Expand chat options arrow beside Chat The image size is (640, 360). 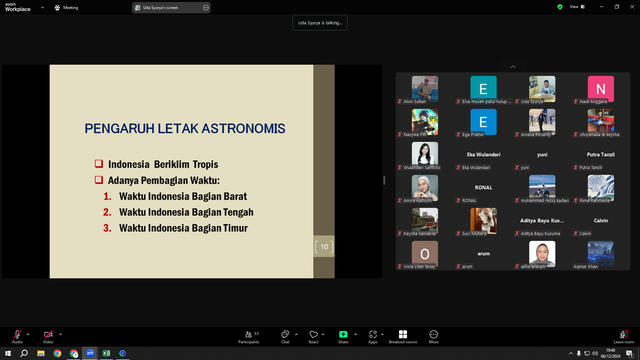click(x=296, y=334)
